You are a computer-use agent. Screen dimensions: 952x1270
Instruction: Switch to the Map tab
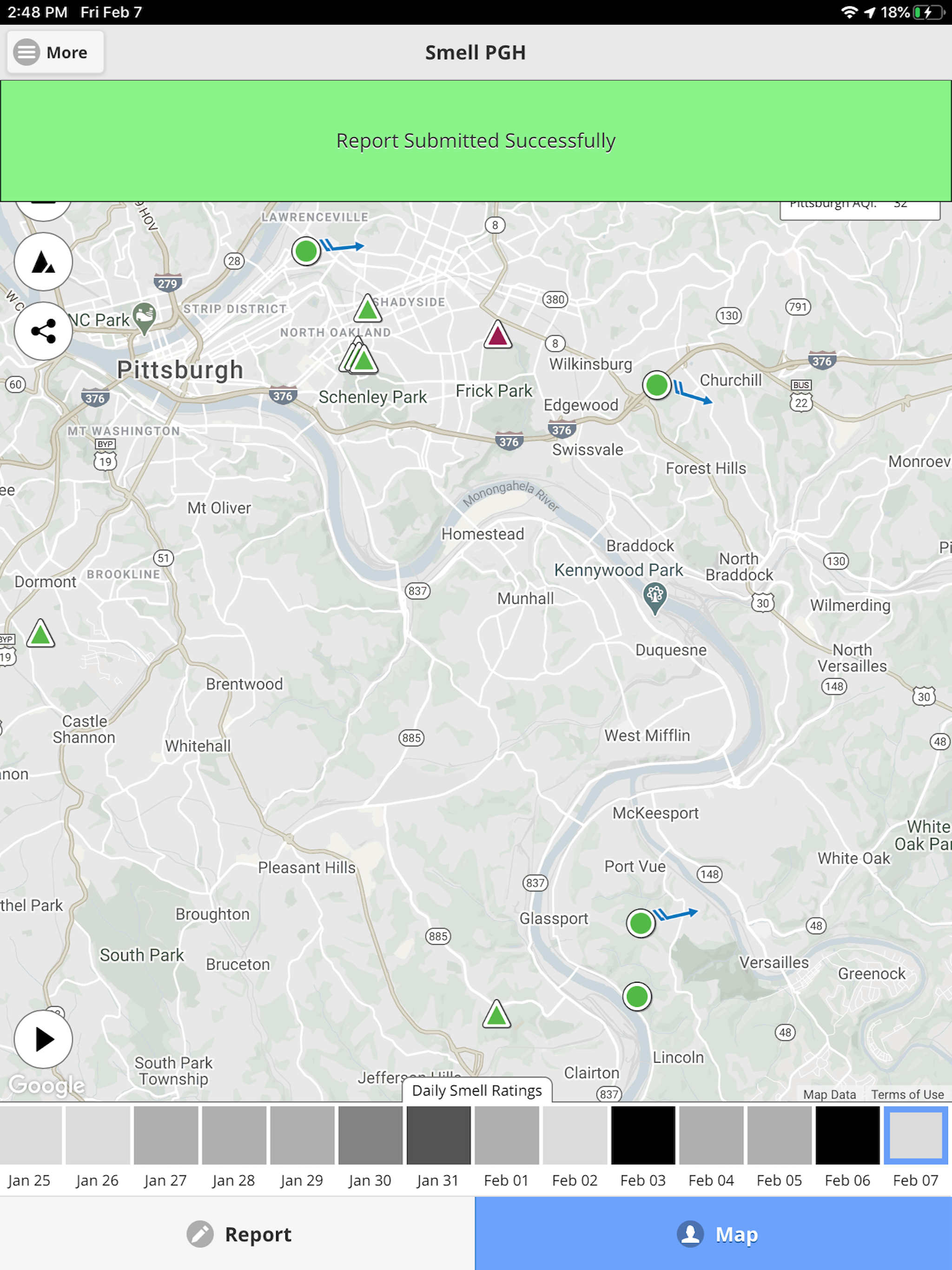(x=714, y=1234)
